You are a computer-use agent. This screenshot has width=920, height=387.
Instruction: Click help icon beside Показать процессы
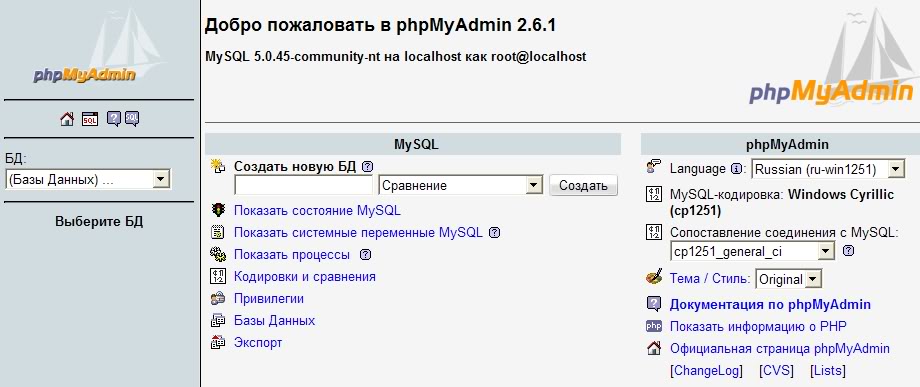366,254
